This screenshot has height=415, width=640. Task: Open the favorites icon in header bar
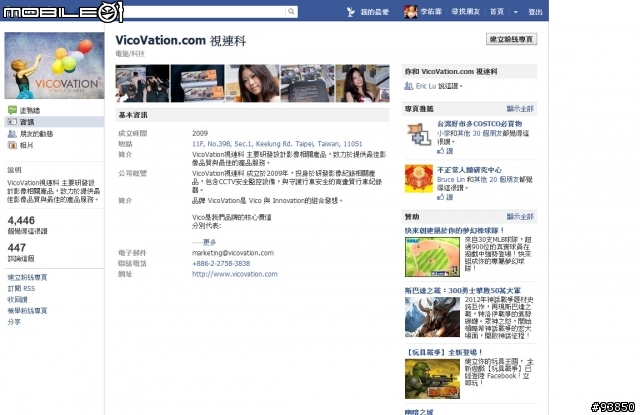351,12
